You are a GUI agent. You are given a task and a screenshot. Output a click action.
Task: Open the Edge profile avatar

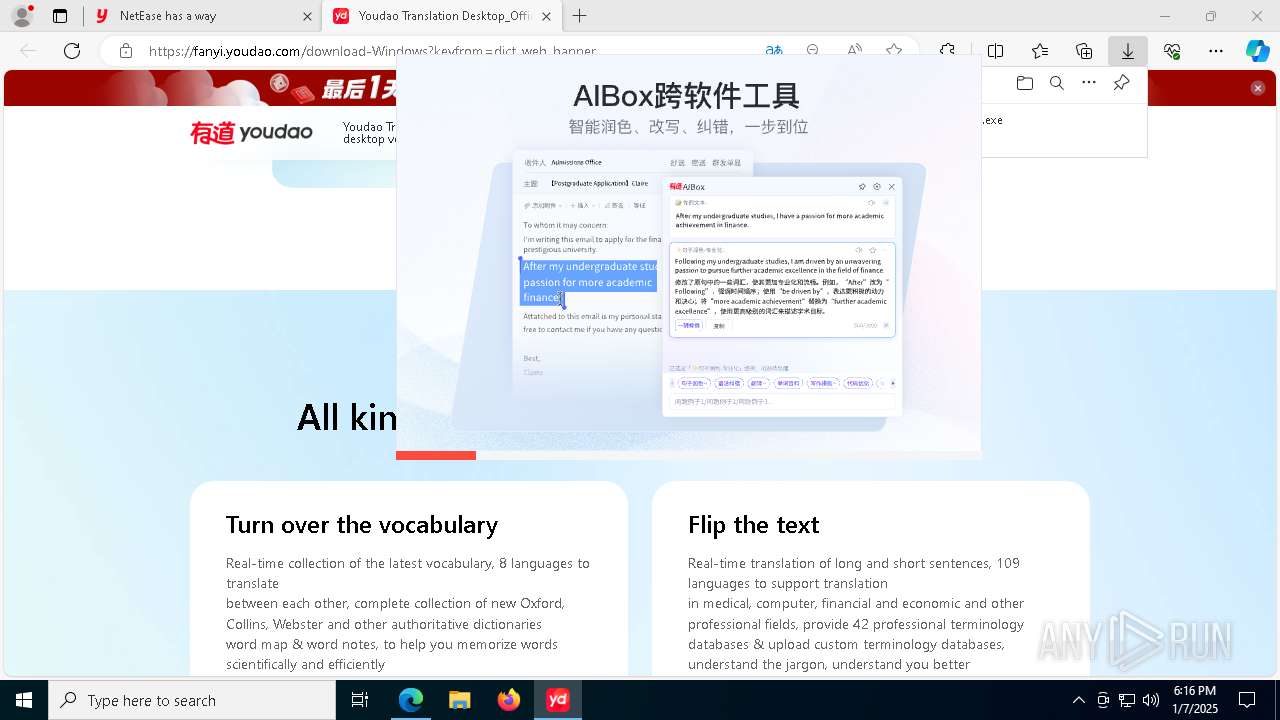coord(22,16)
